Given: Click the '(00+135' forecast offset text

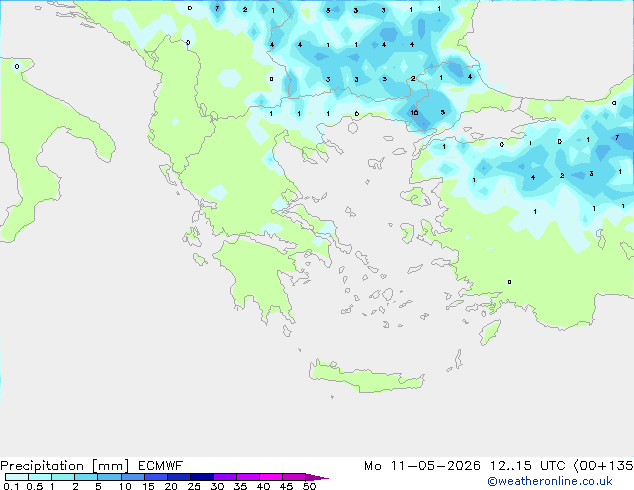Looking at the screenshot, I should pyautogui.click(x=604, y=466).
